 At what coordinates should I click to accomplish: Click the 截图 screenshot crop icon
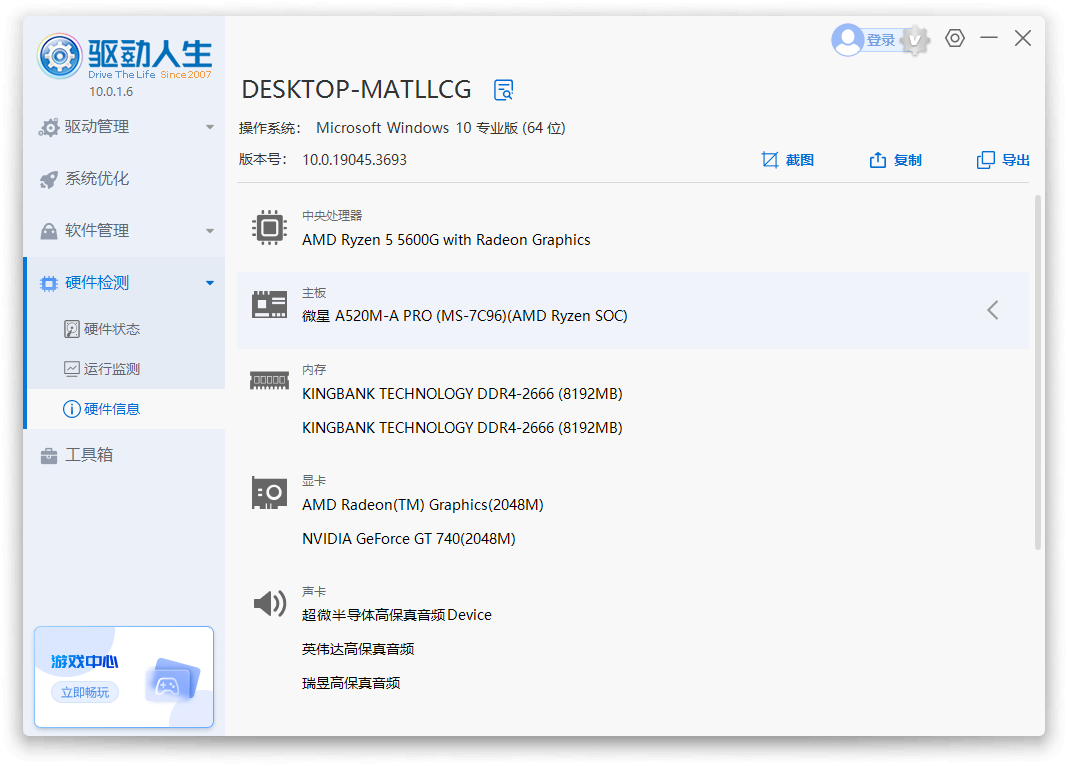(x=770, y=160)
